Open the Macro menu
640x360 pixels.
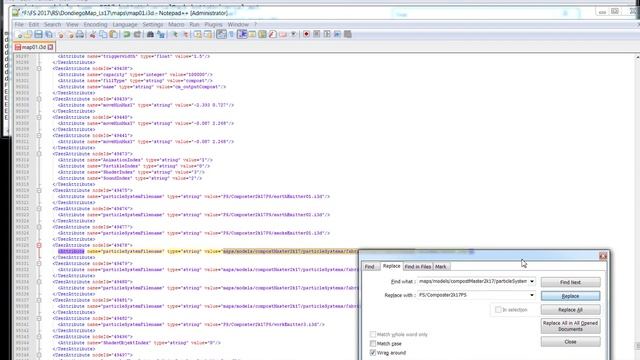[176, 24]
